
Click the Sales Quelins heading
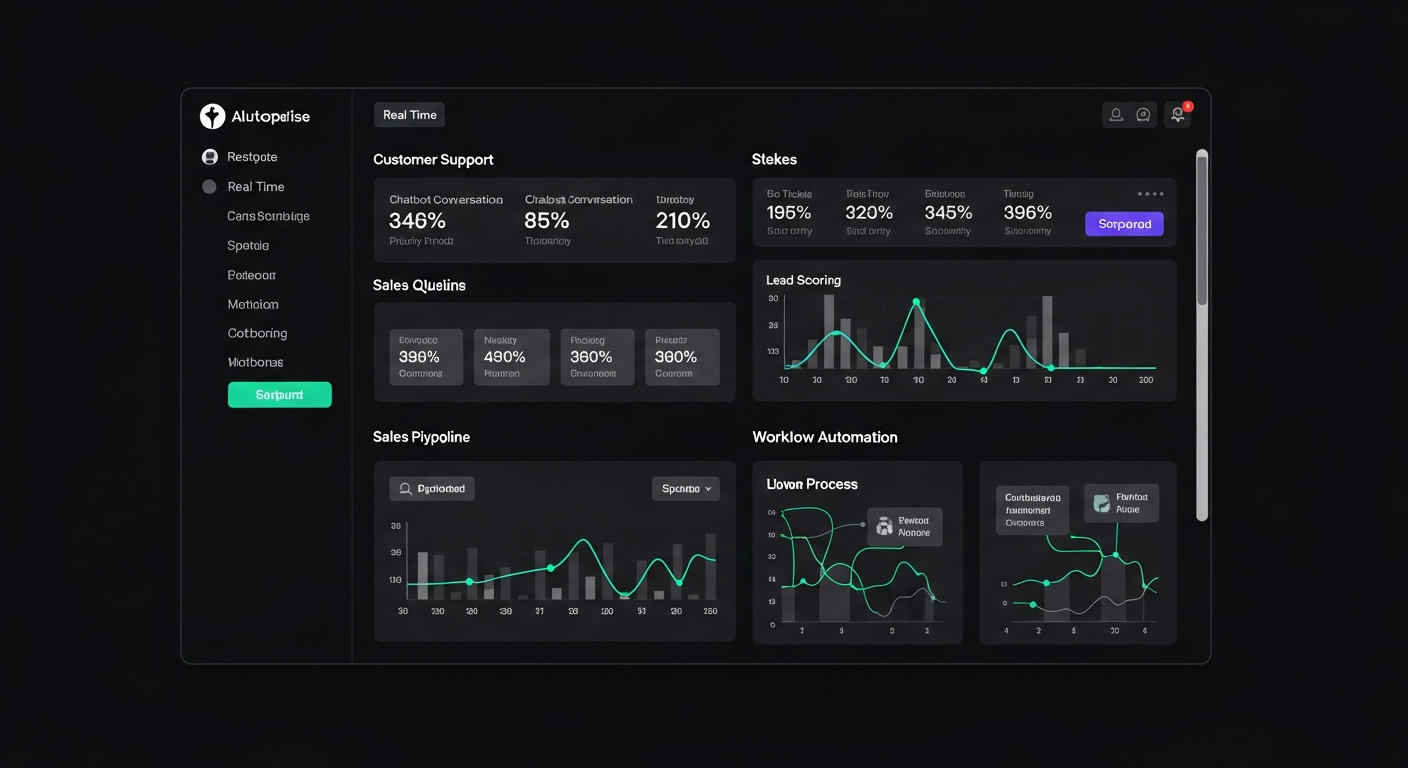419,286
